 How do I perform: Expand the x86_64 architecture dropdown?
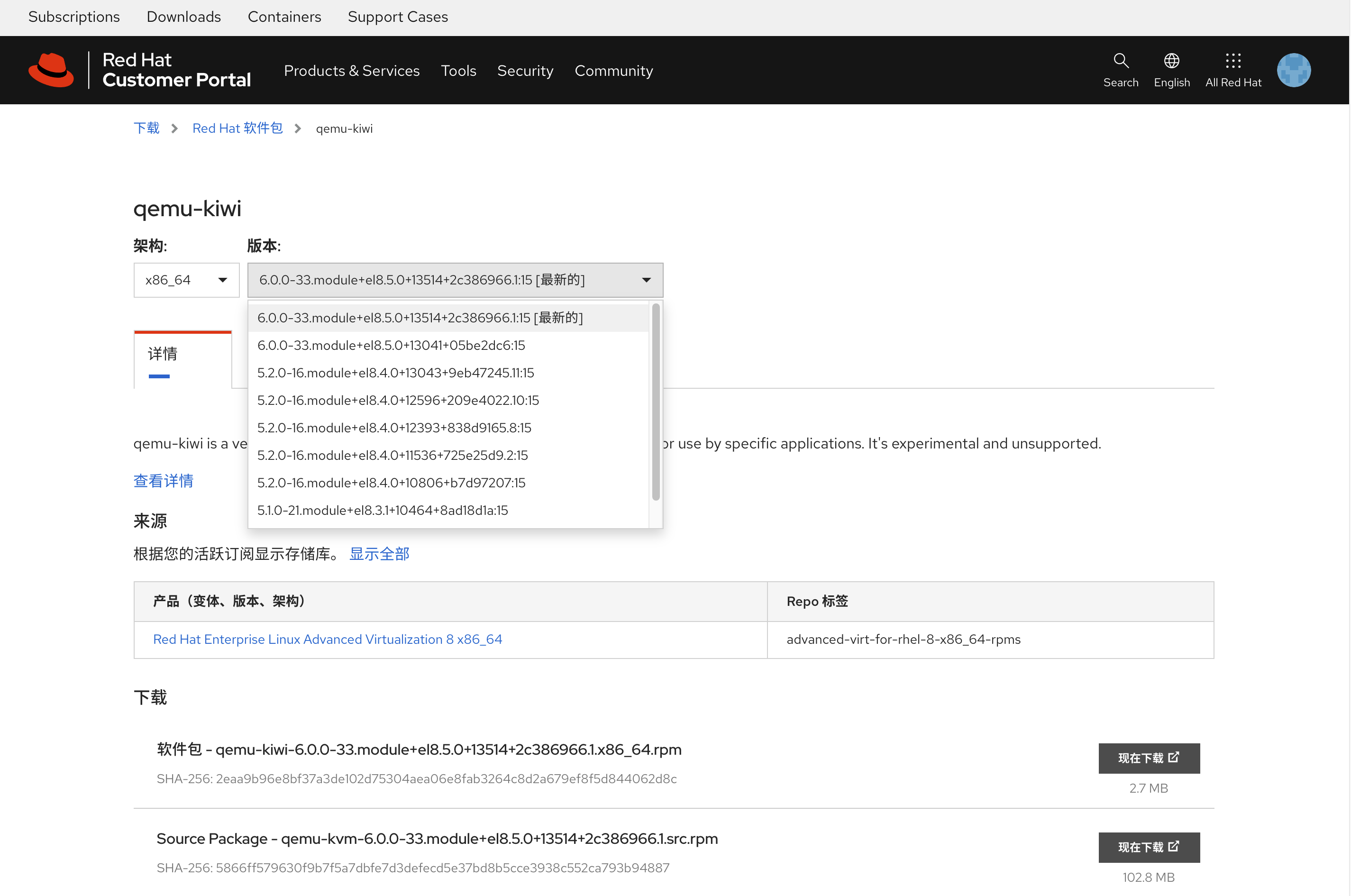click(186, 280)
